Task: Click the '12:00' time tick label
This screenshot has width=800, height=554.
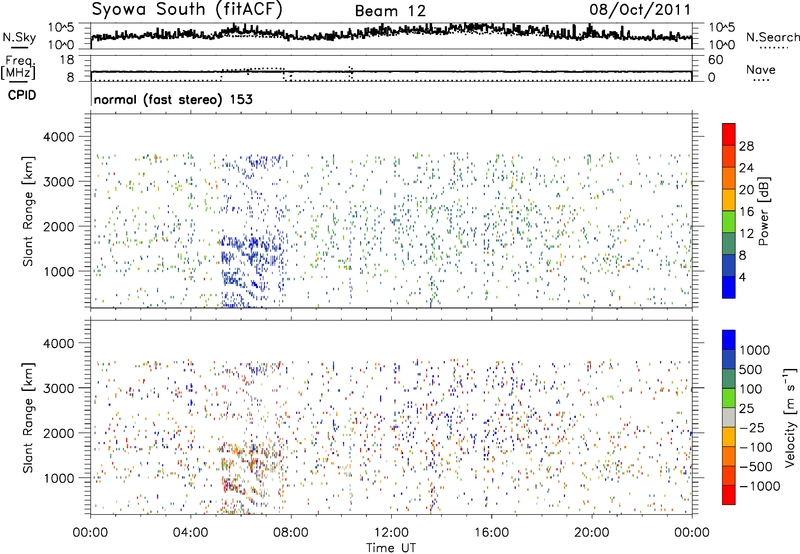Action: (391, 532)
